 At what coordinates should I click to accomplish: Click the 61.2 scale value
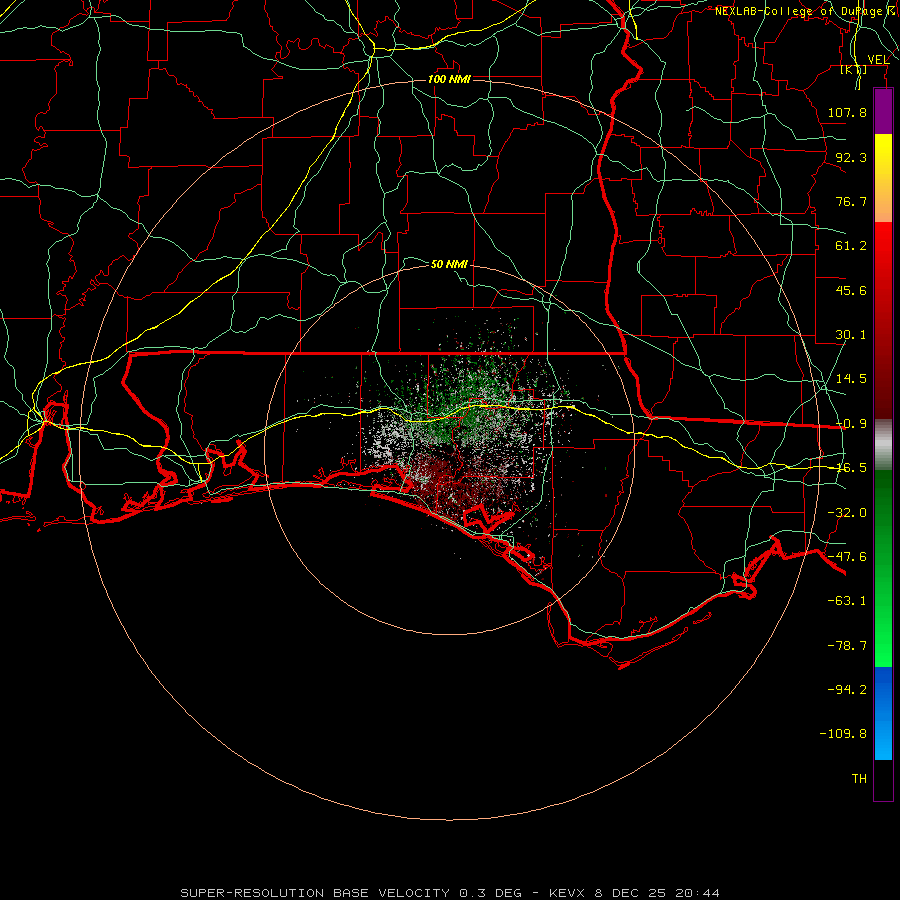(851, 246)
